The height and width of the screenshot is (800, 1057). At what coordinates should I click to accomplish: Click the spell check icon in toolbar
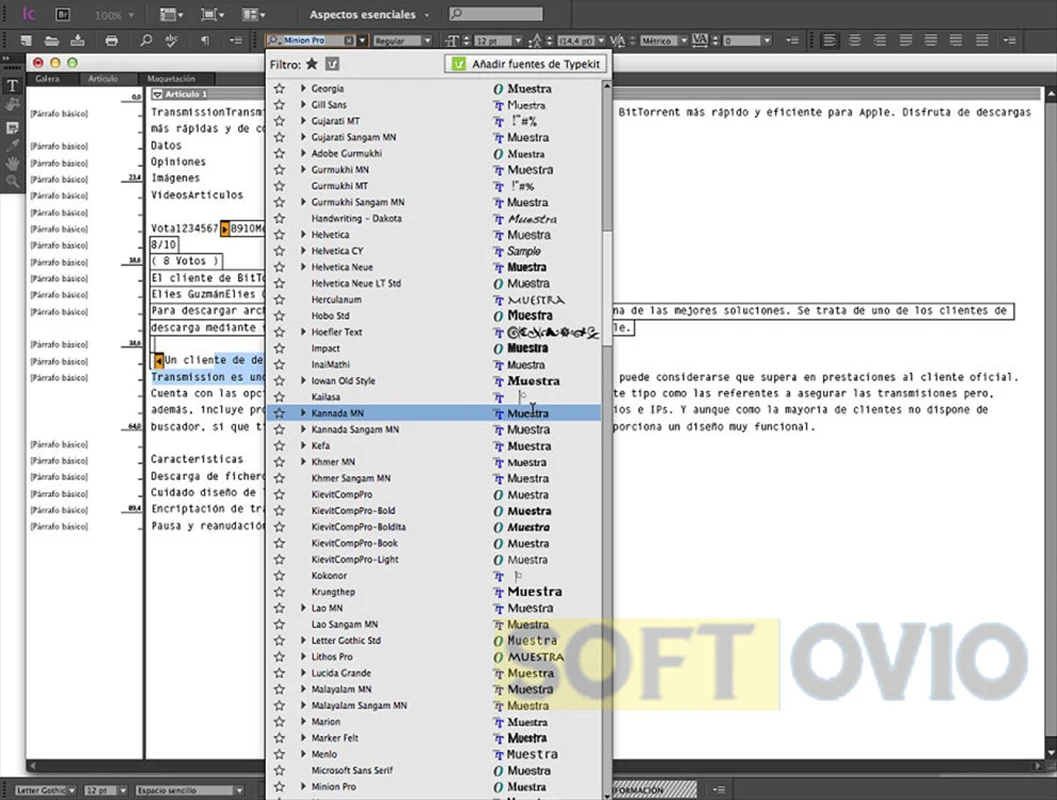171,41
